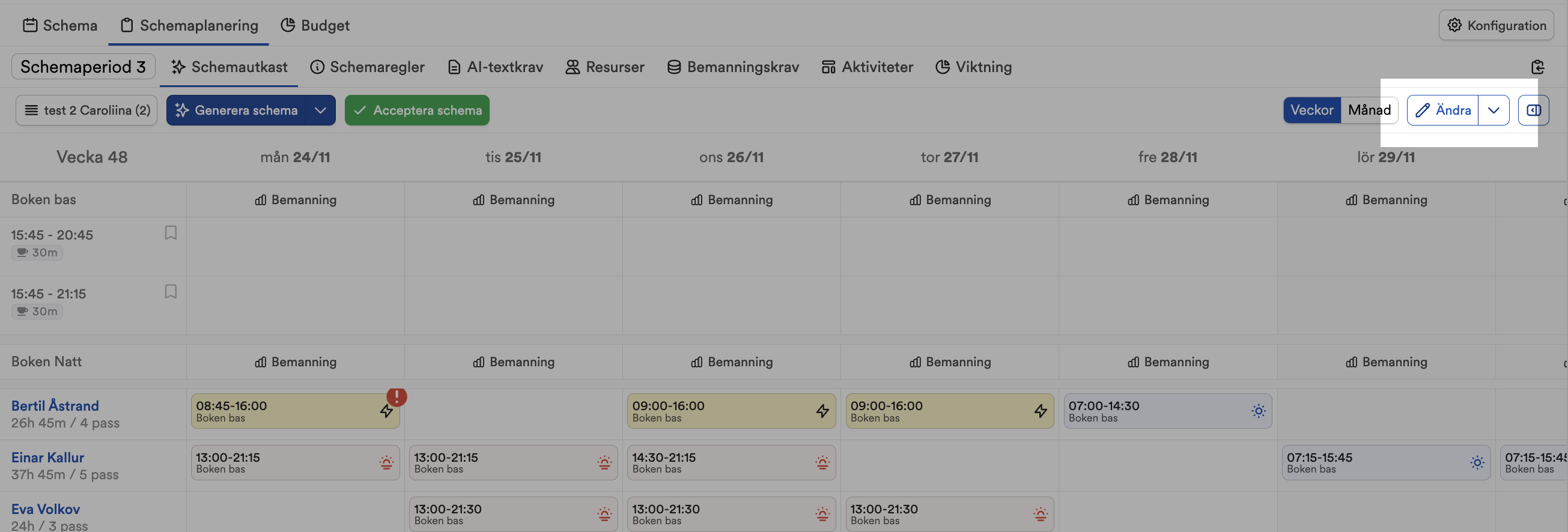Select the Schemautkast tab
The width and height of the screenshot is (1568, 532).
[229, 66]
